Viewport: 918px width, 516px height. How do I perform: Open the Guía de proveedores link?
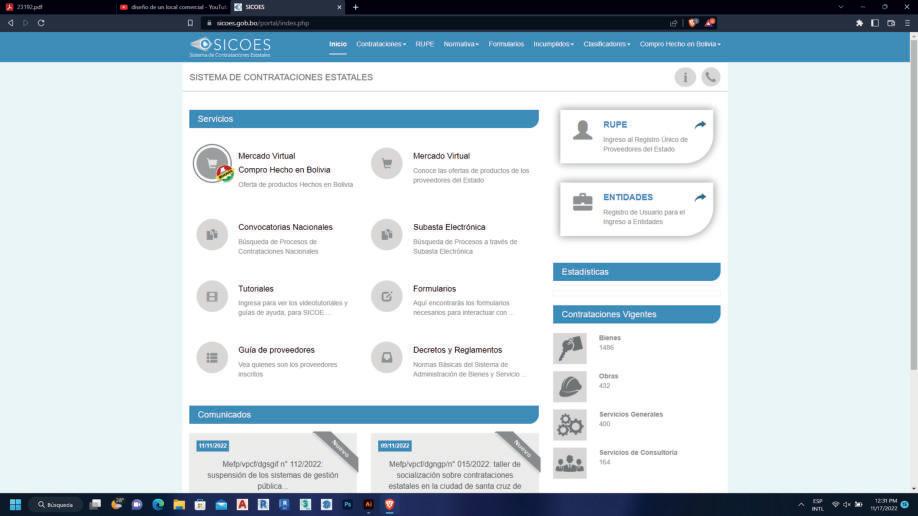coord(276,350)
